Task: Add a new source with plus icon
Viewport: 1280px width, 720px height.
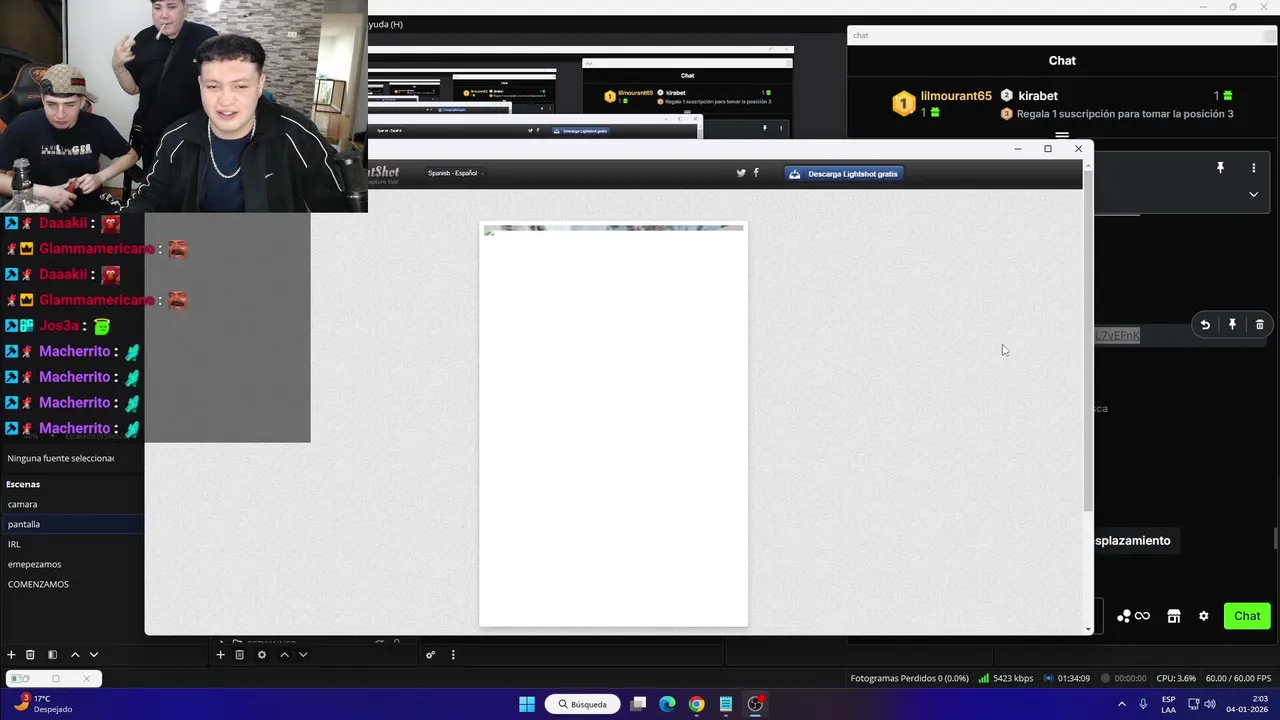Action: pos(220,655)
